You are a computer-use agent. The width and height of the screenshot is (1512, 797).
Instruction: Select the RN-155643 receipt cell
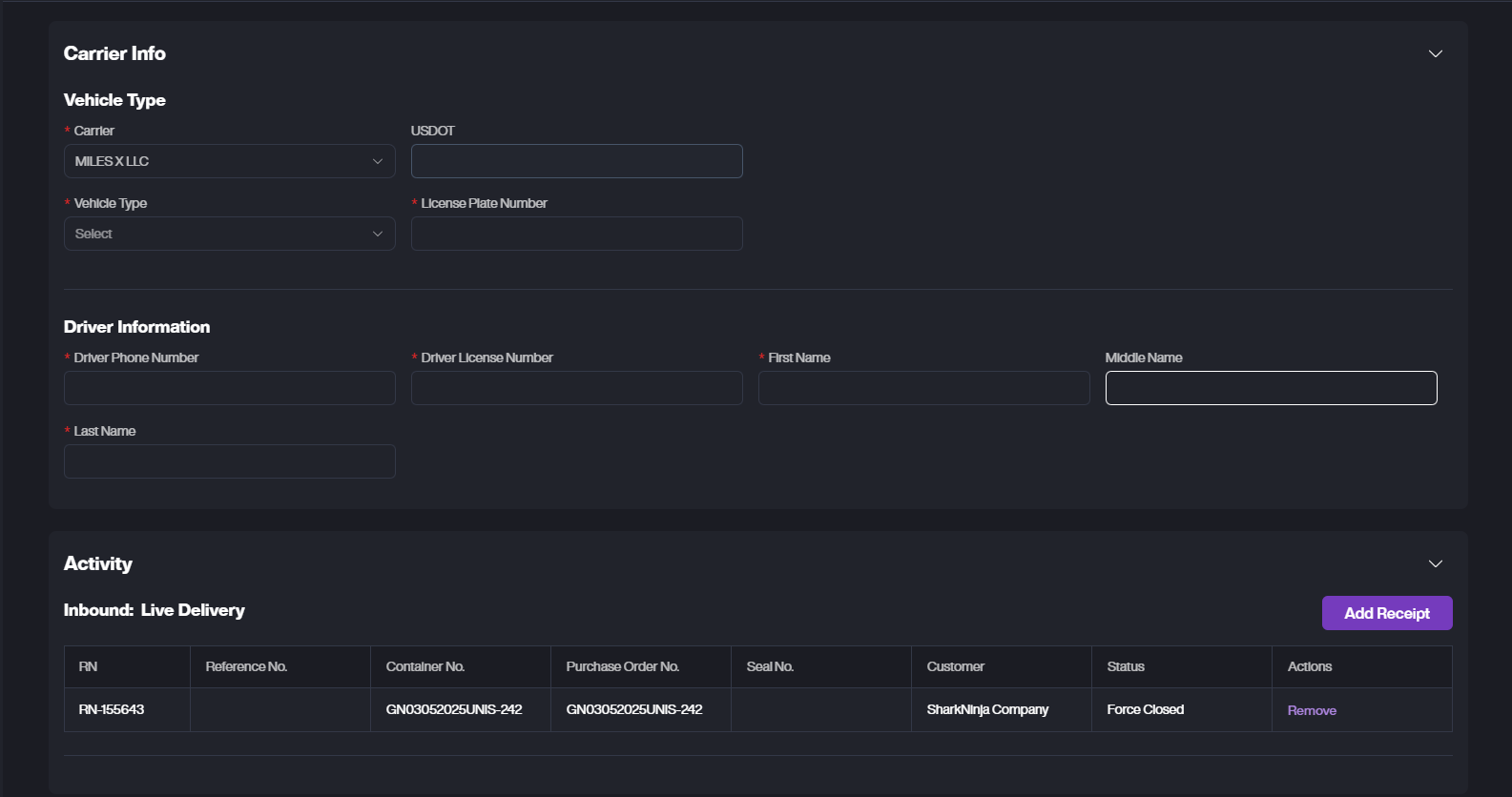tap(112, 709)
